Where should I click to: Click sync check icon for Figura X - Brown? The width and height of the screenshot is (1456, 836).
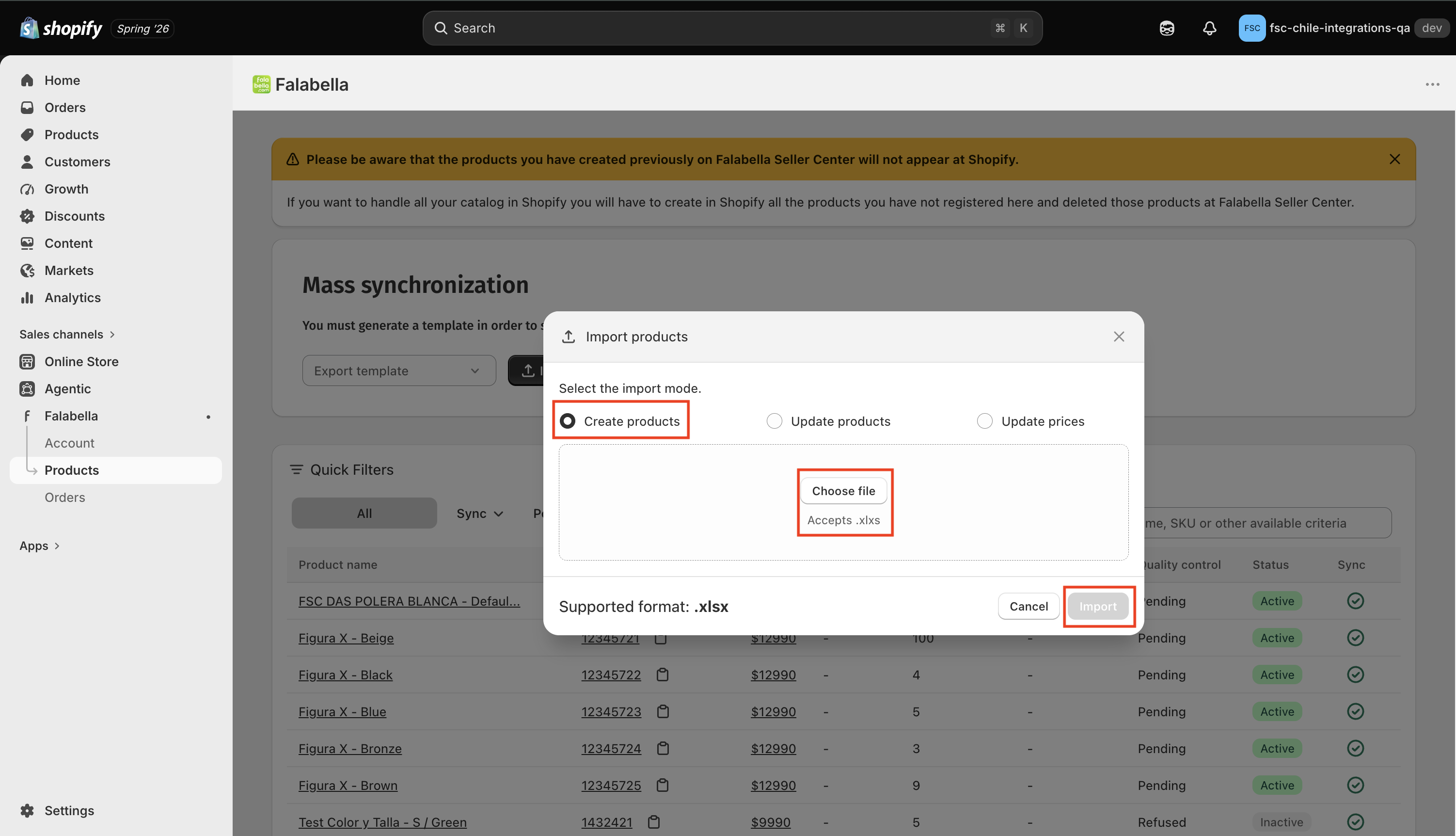pos(1355,785)
